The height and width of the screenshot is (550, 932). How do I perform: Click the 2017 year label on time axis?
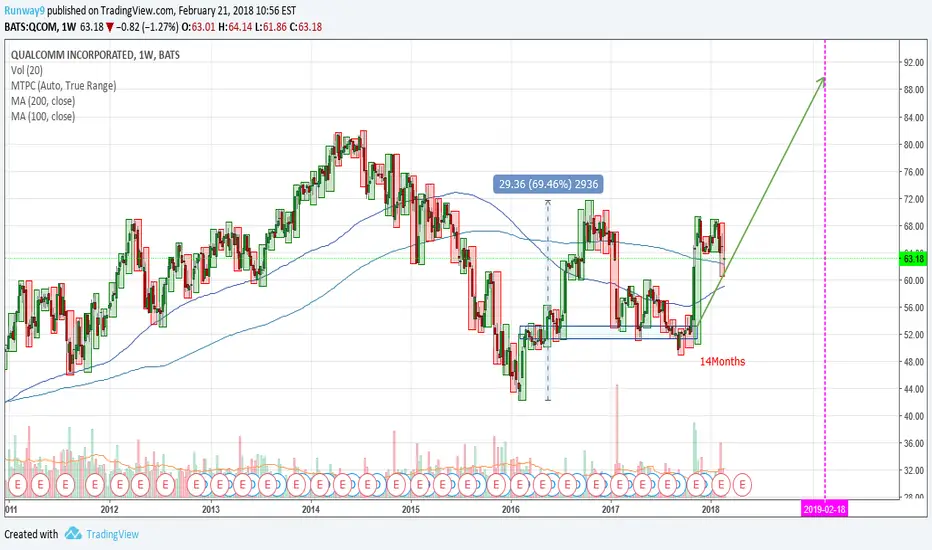610,510
